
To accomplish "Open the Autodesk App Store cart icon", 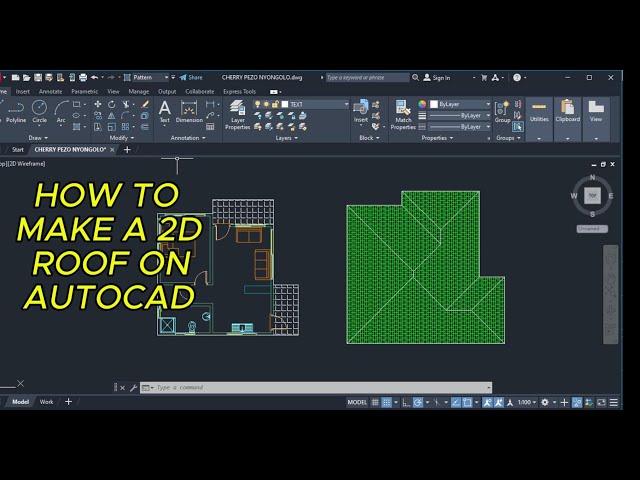I will point(484,78).
